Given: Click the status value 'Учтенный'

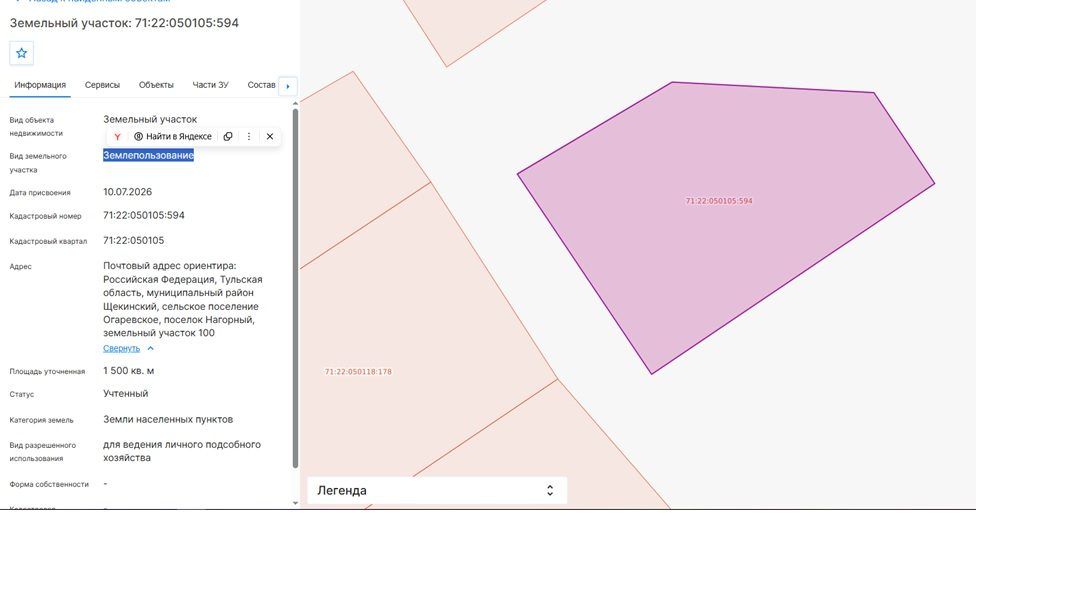Looking at the screenshot, I should [125, 394].
